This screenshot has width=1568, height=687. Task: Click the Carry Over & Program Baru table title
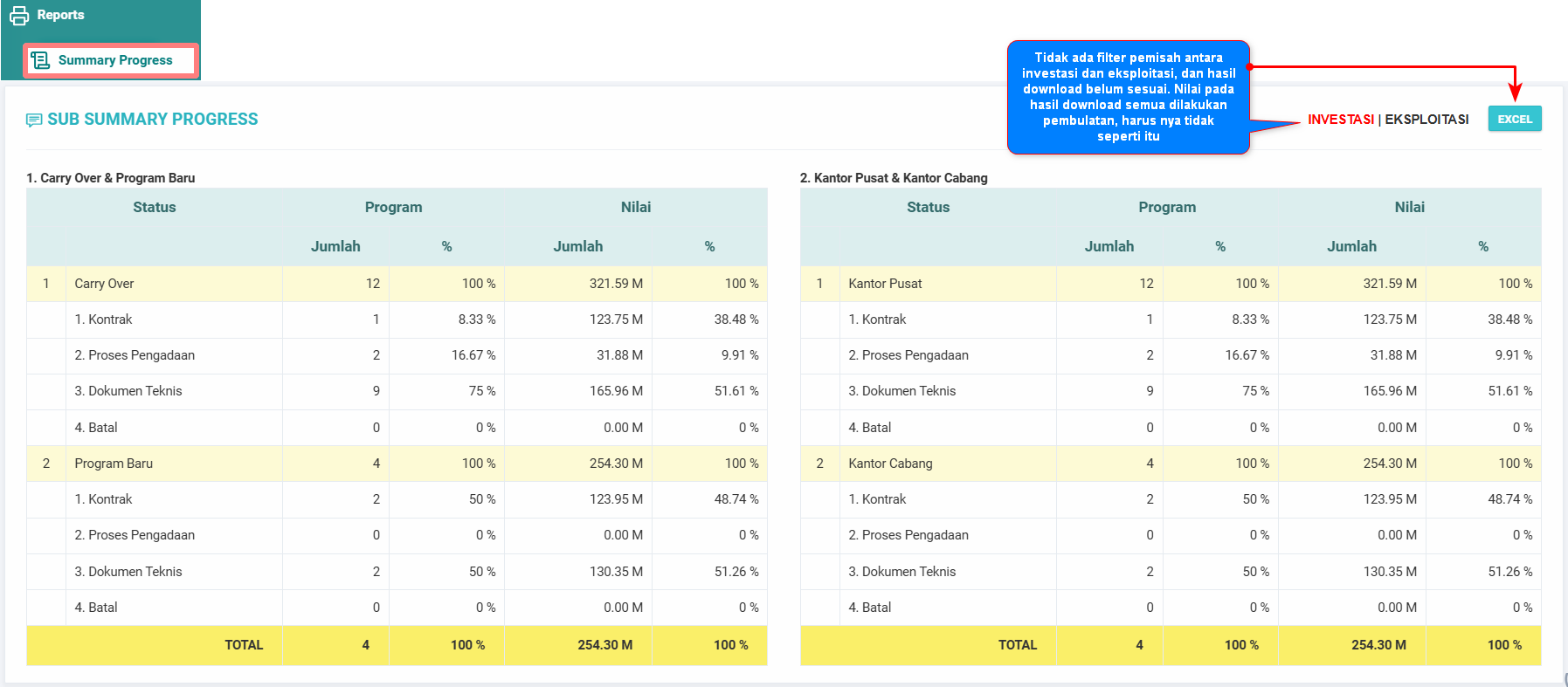coord(111,178)
